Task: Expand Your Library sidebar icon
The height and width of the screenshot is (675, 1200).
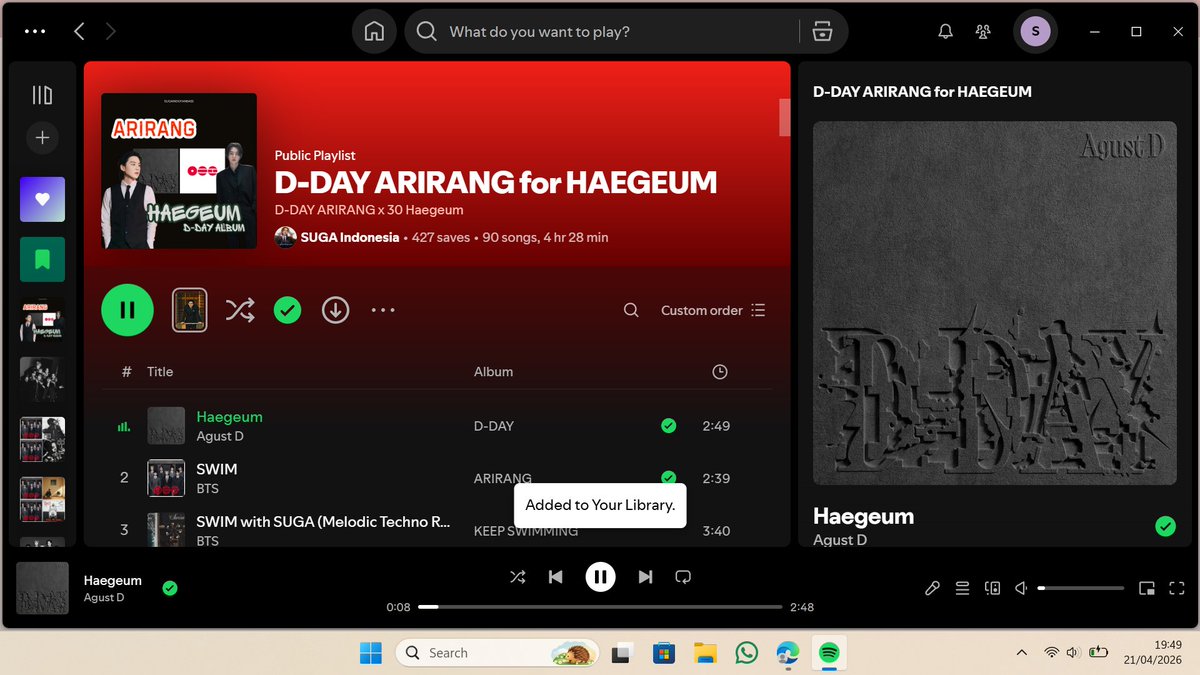Action: 42,95
